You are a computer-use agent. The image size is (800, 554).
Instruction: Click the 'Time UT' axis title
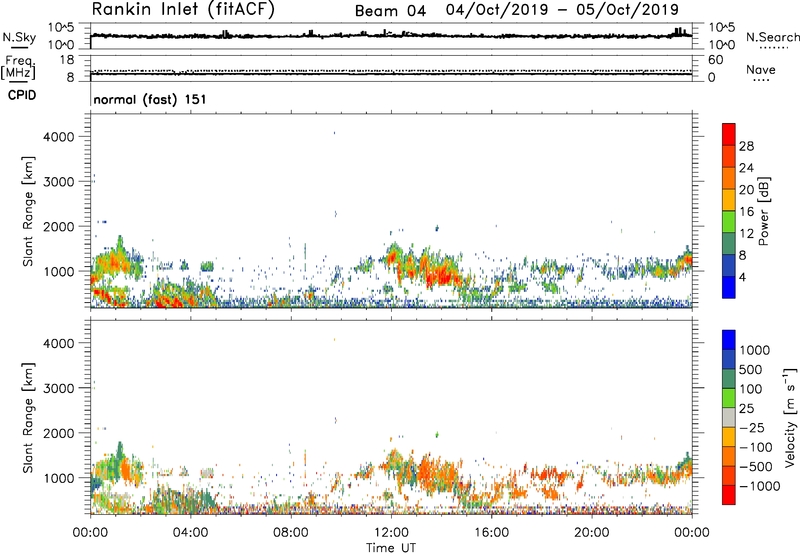click(x=391, y=547)
